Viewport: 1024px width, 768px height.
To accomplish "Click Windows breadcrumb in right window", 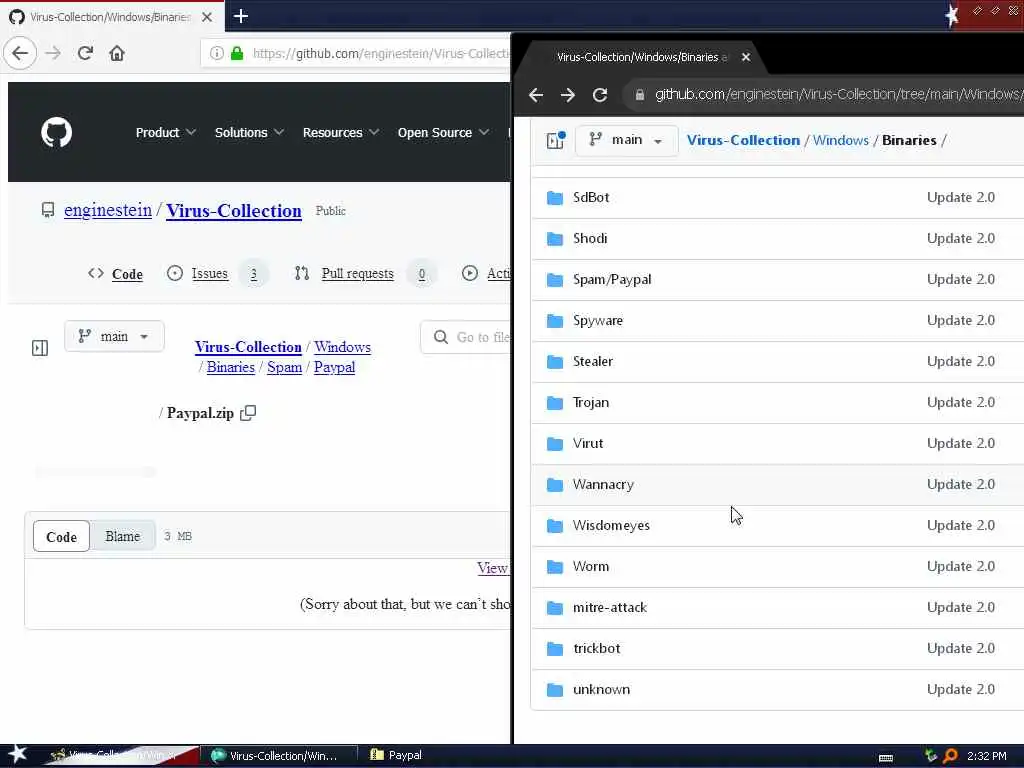I will pos(841,140).
